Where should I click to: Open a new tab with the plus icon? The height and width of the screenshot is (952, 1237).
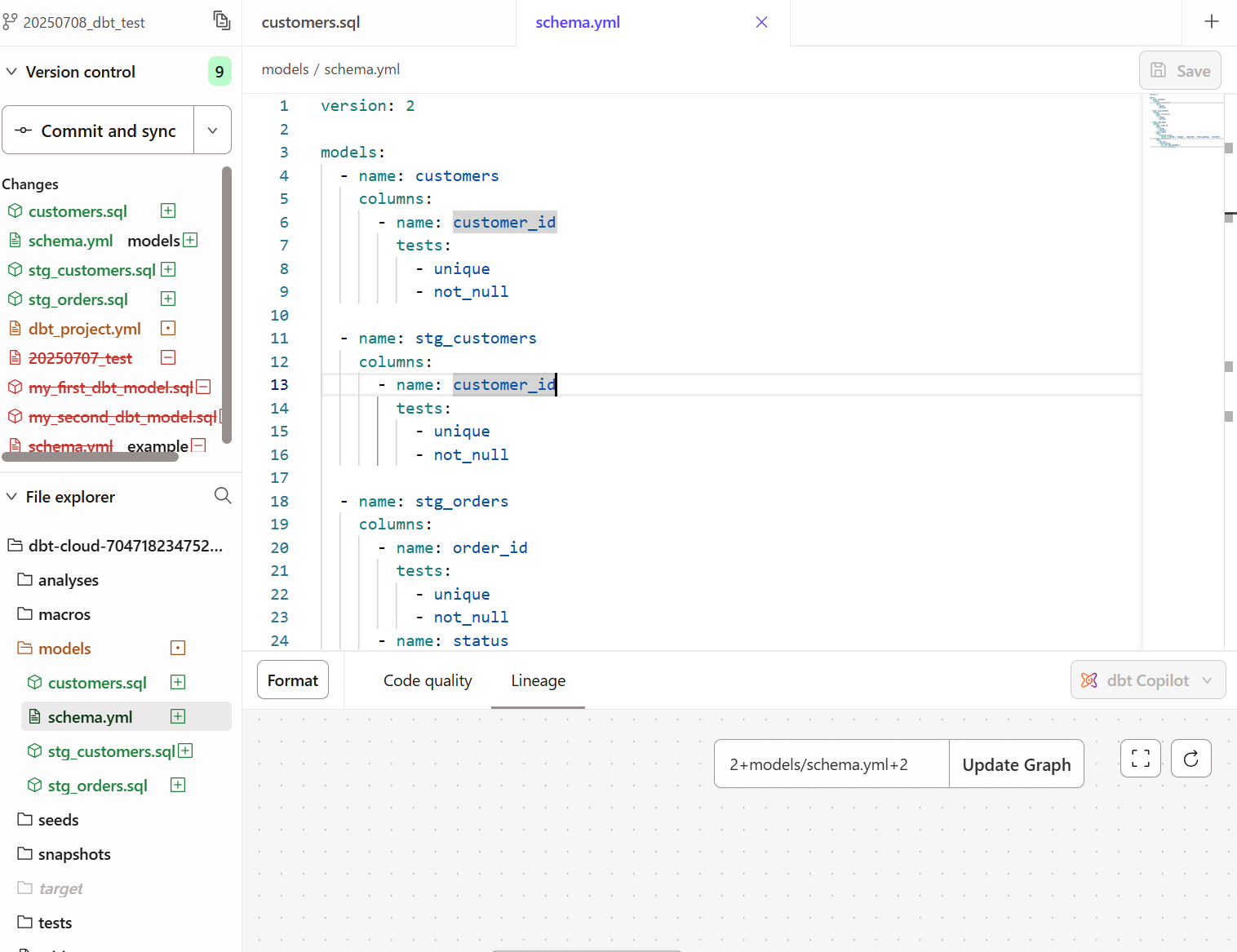point(1212,22)
